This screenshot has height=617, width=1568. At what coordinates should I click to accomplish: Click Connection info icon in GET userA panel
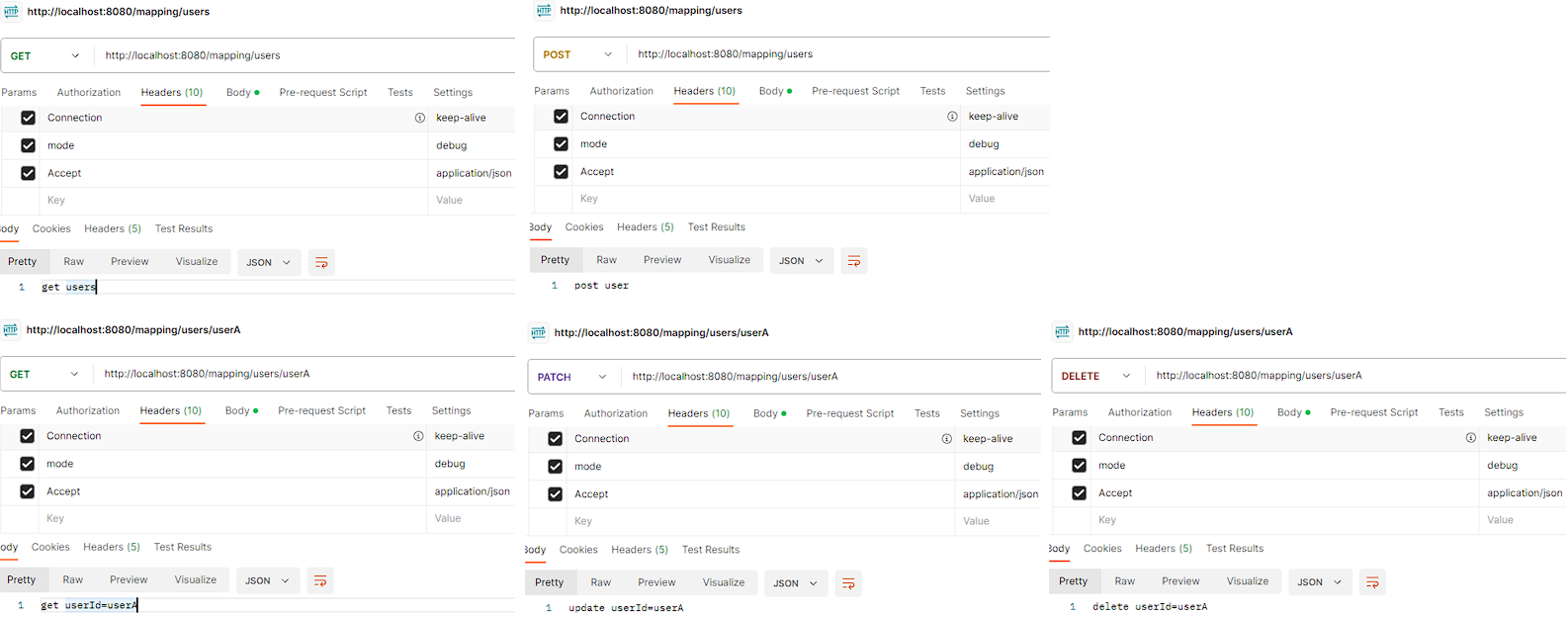(418, 436)
